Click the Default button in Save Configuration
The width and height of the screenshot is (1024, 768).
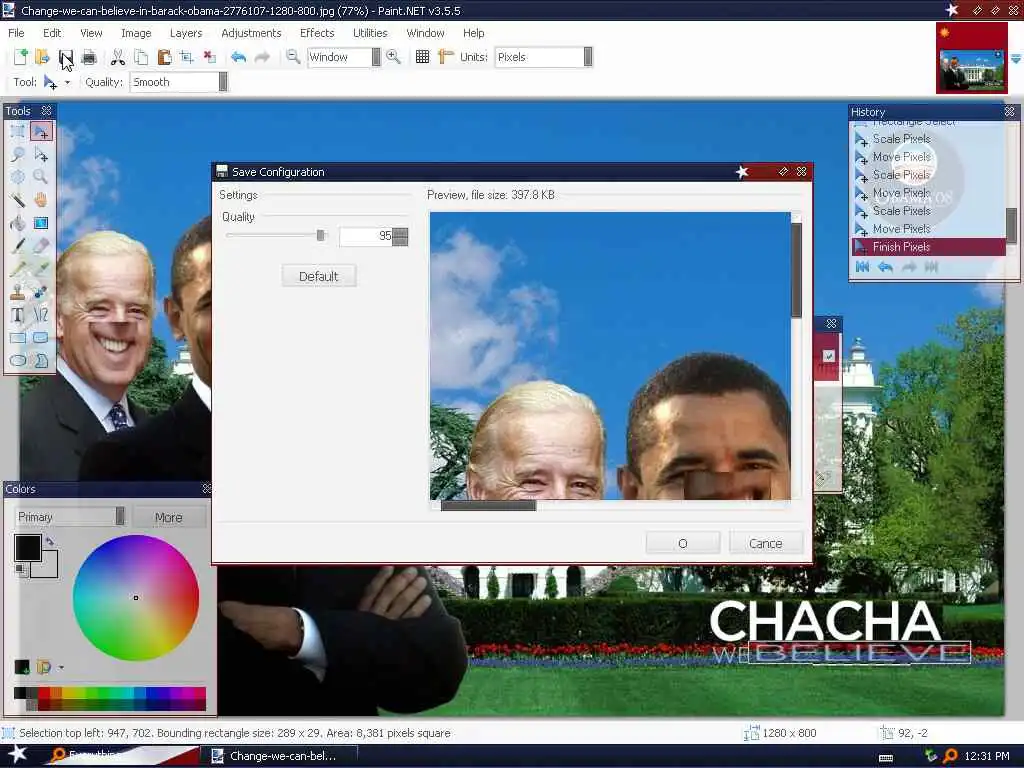click(319, 276)
